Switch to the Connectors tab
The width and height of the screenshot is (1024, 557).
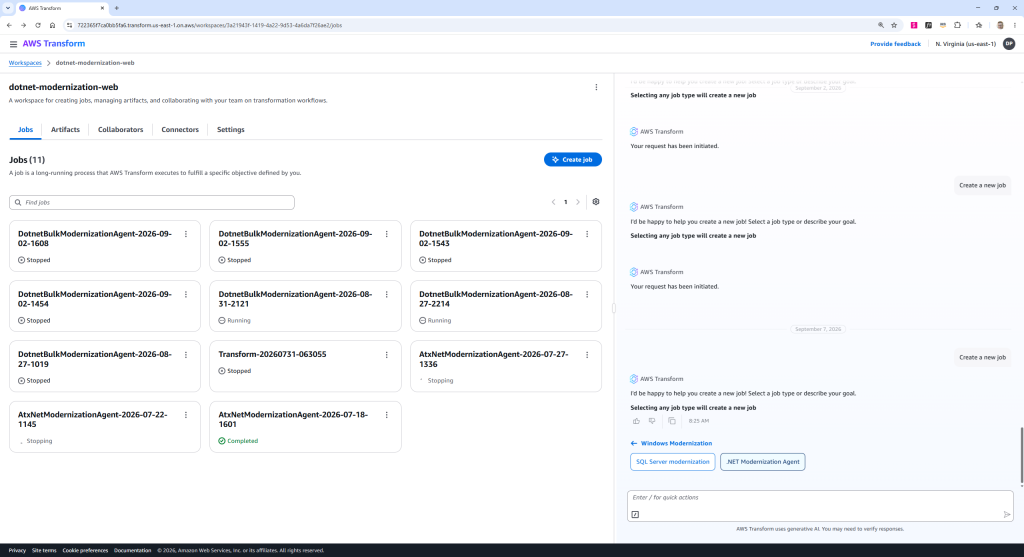[x=180, y=129]
